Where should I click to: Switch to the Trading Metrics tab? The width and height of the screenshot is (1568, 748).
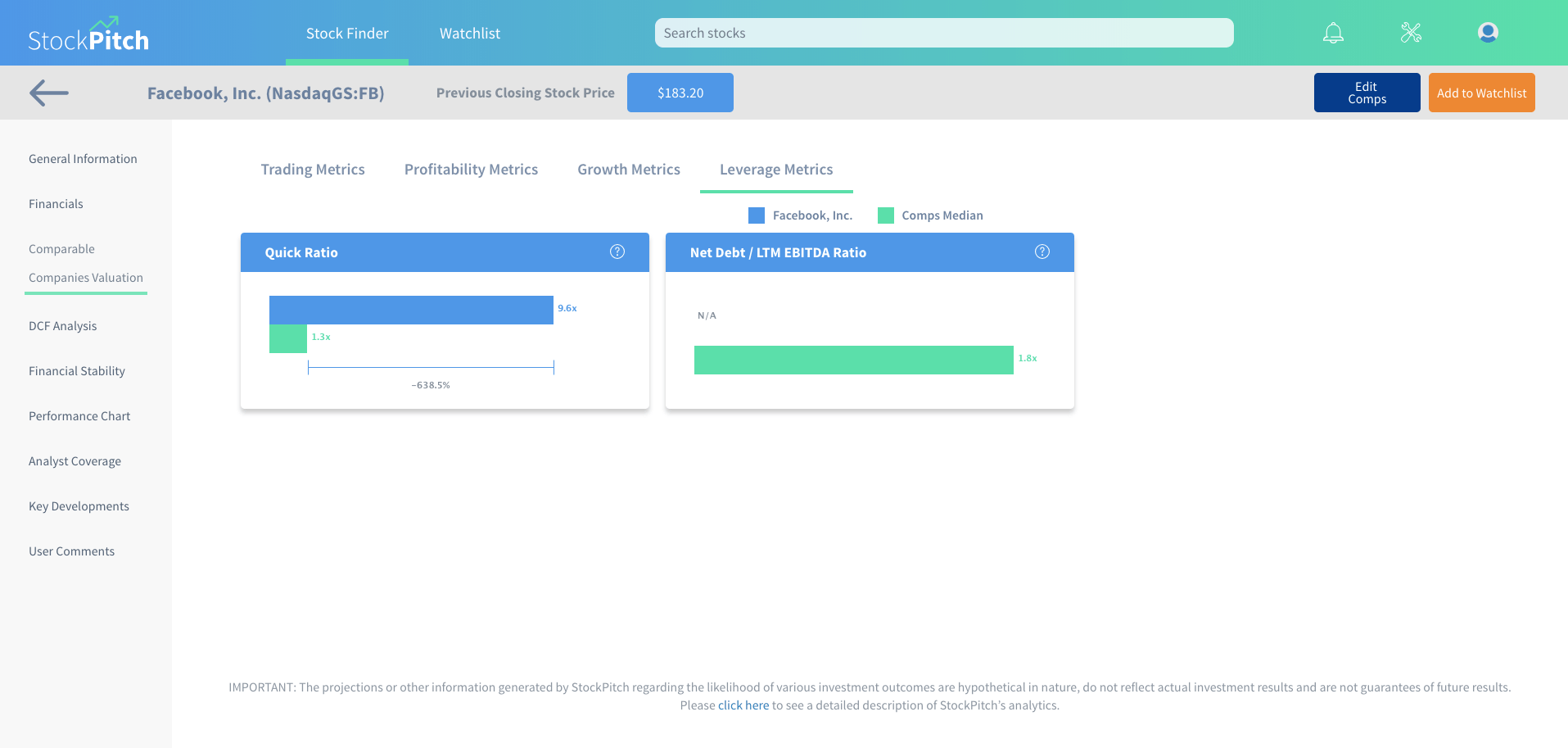coord(313,170)
